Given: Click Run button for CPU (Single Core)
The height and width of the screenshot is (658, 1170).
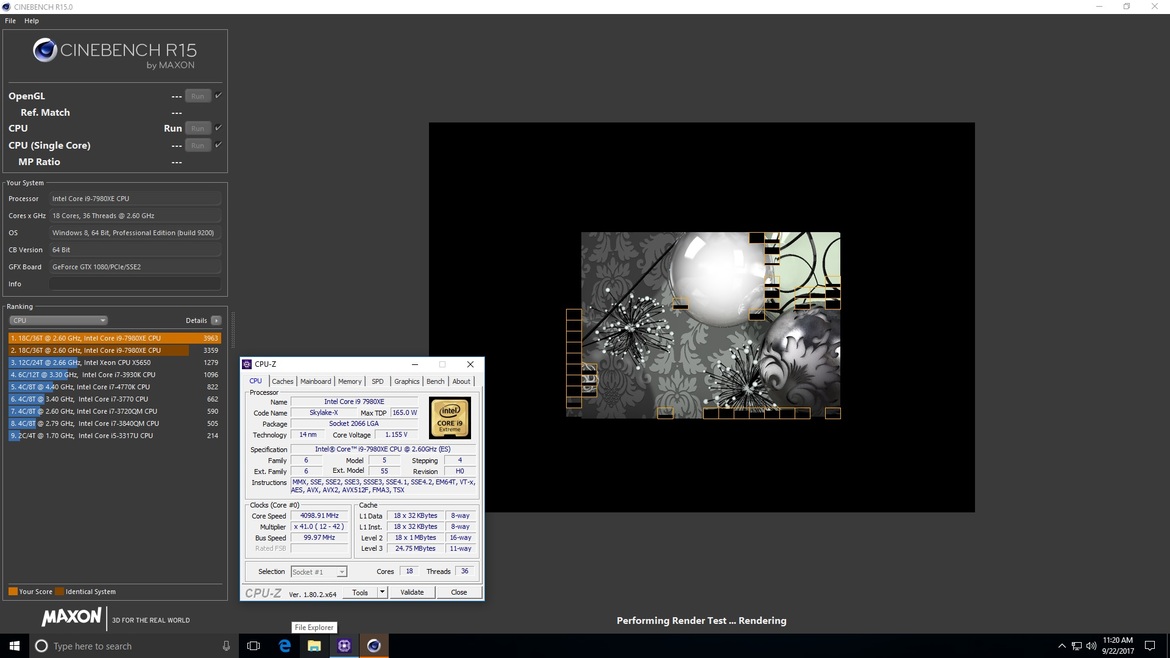Looking at the screenshot, I should [198, 145].
